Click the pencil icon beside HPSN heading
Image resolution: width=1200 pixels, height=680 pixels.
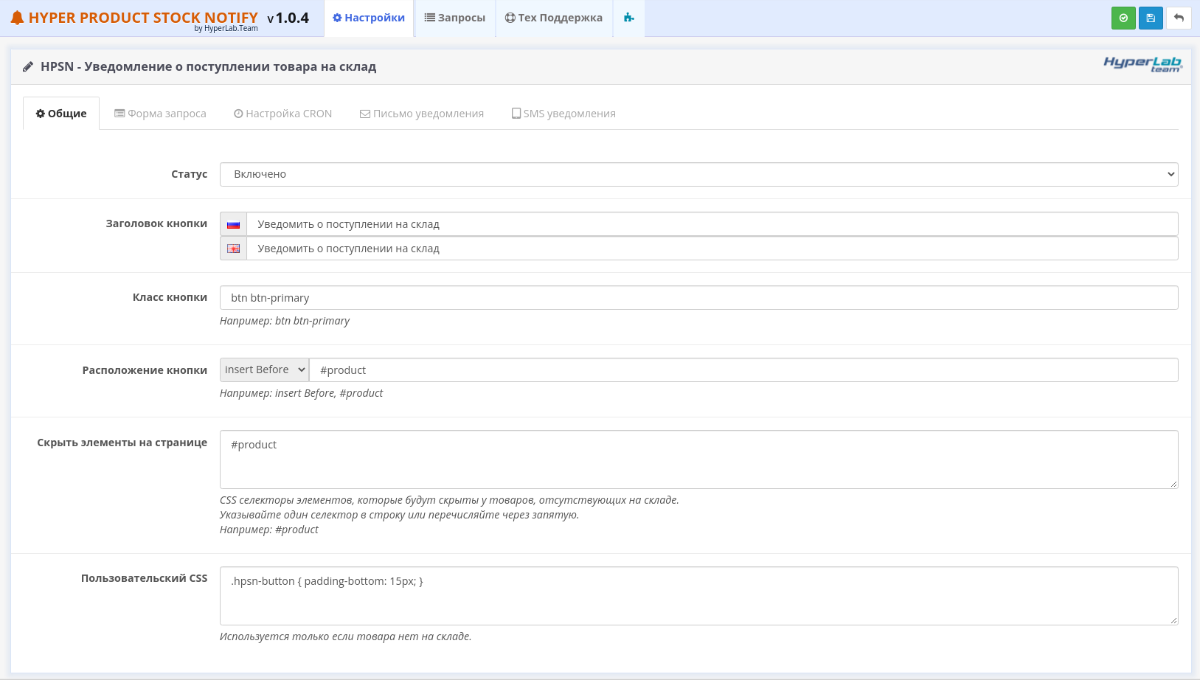(28, 67)
